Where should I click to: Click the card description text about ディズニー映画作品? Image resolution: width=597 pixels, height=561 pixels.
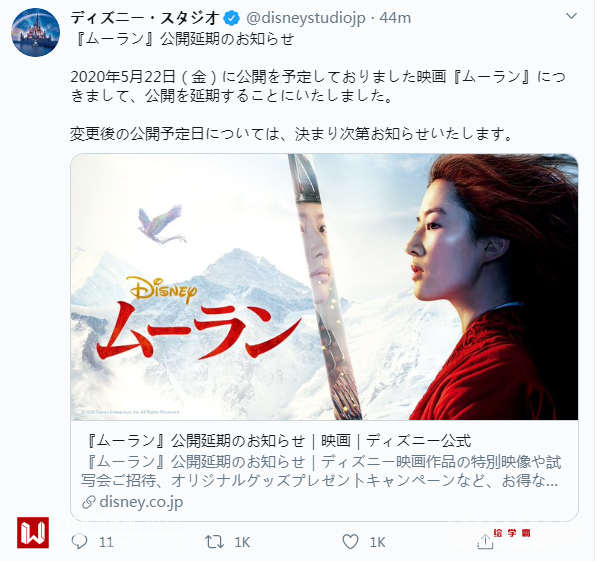coord(321,471)
